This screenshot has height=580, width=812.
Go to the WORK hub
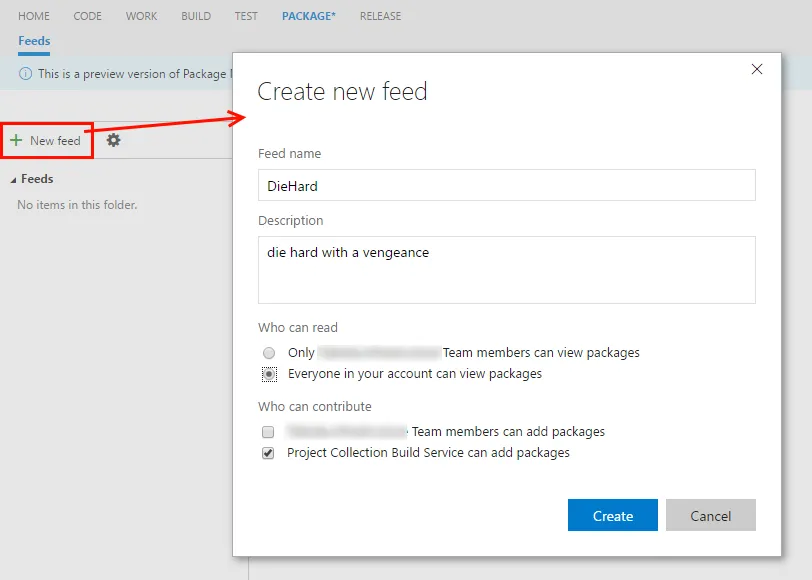(x=141, y=16)
